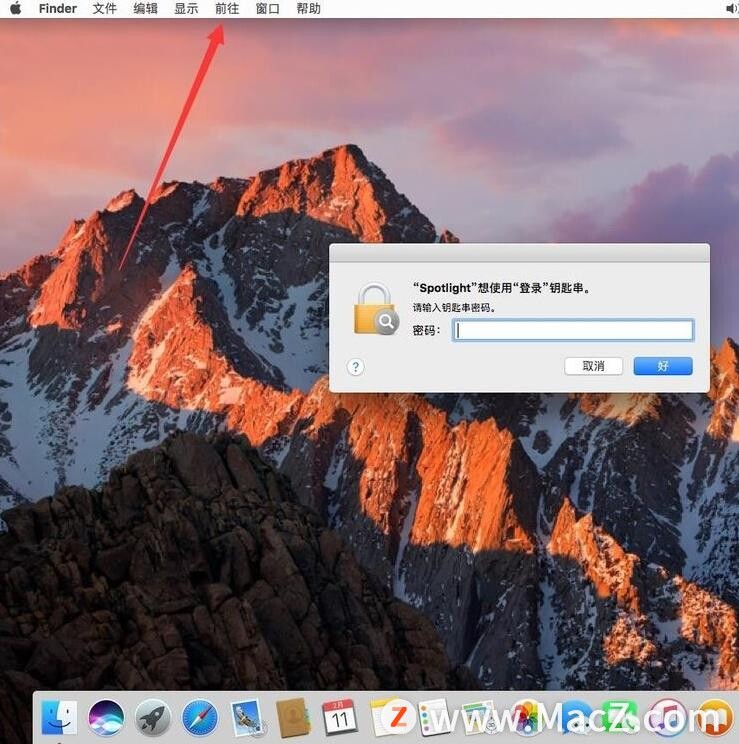
Task: Open Finder from the Dock
Action: click(59, 717)
